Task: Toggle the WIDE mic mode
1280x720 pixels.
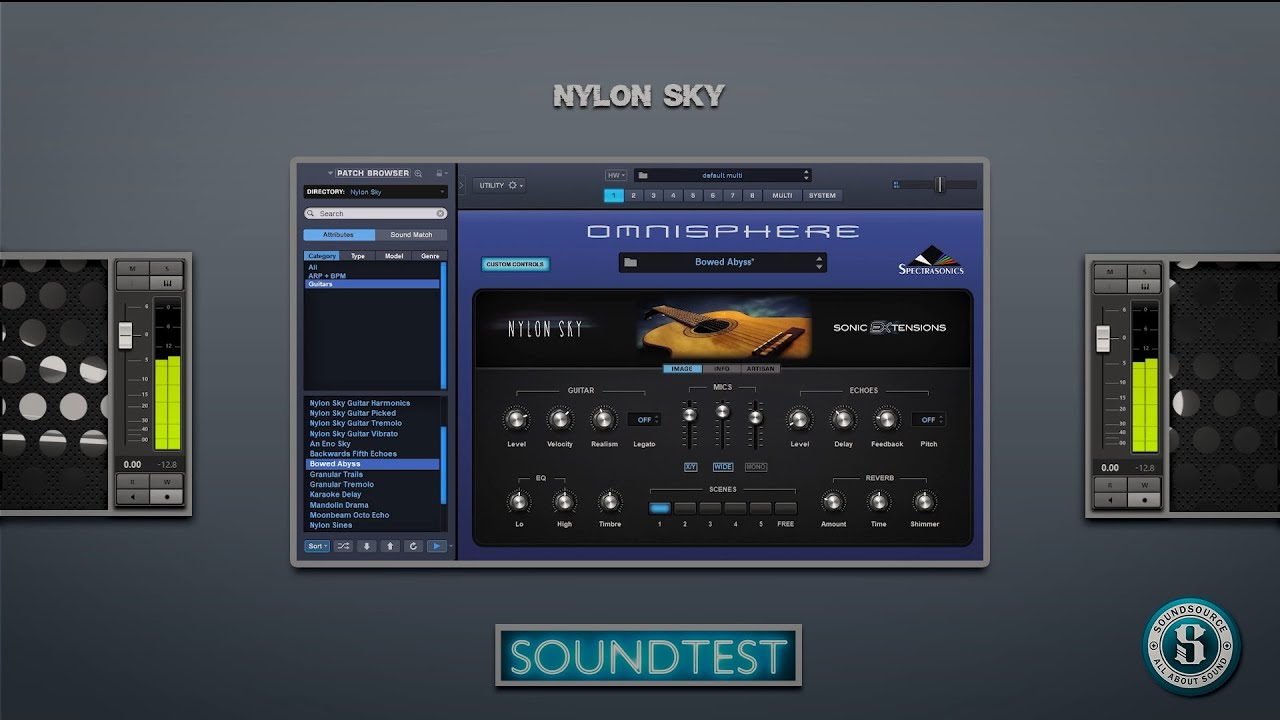Action: [x=723, y=467]
